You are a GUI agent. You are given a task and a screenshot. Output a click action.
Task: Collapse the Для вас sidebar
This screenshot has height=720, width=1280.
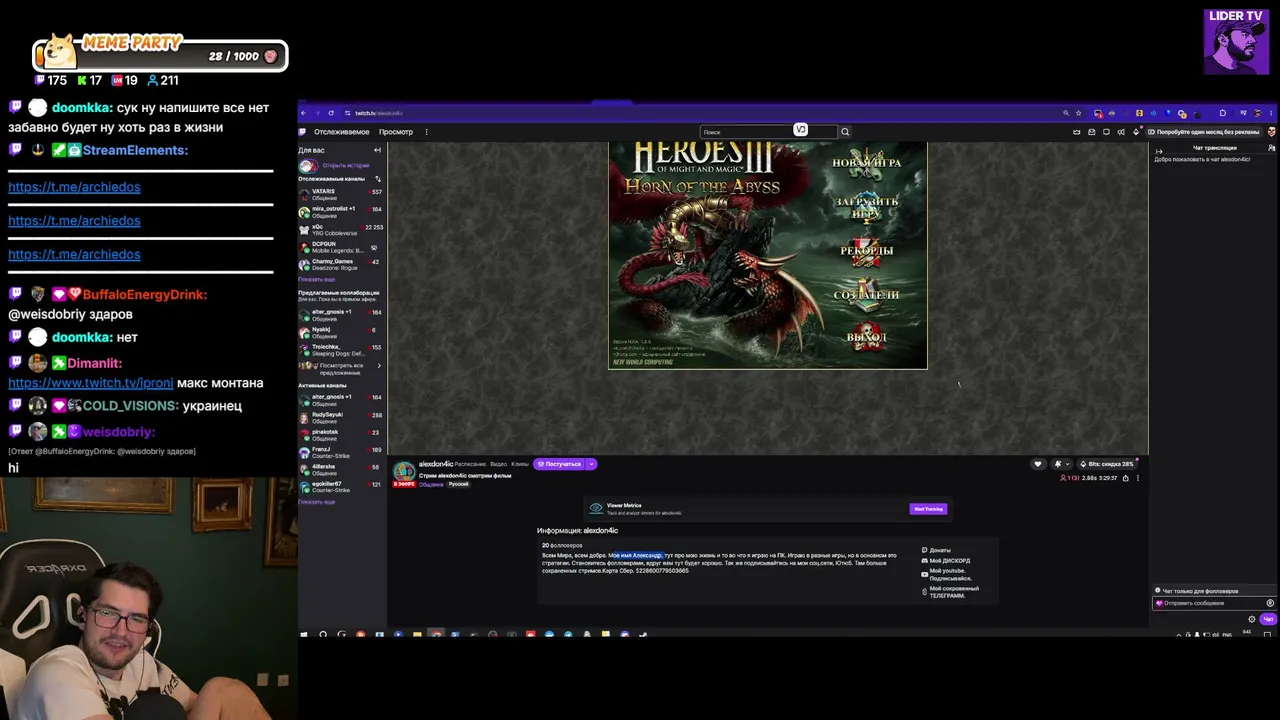(377, 150)
